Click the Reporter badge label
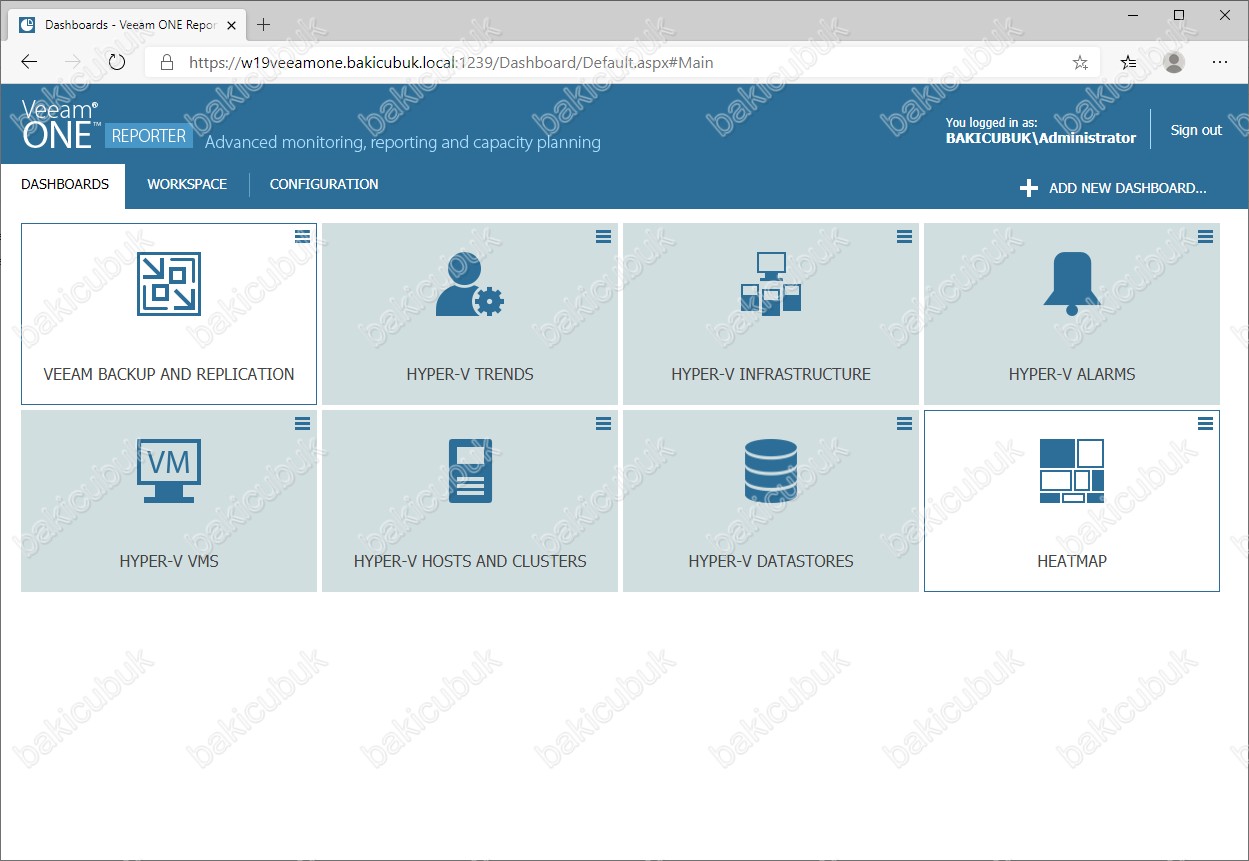The width and height of the screenshot is (1249, 861). (149, 136)
